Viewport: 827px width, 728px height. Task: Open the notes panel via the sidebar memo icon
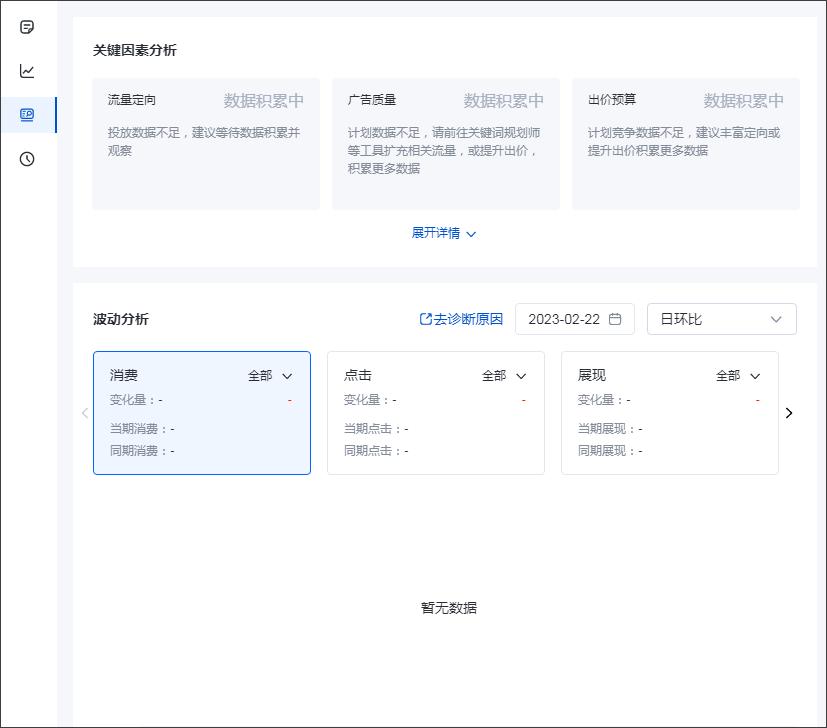tap(27, 27)
